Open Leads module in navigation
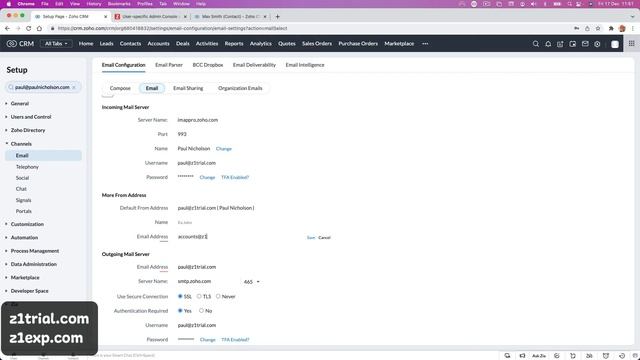 pyautogui.click(x=107, y=44)
